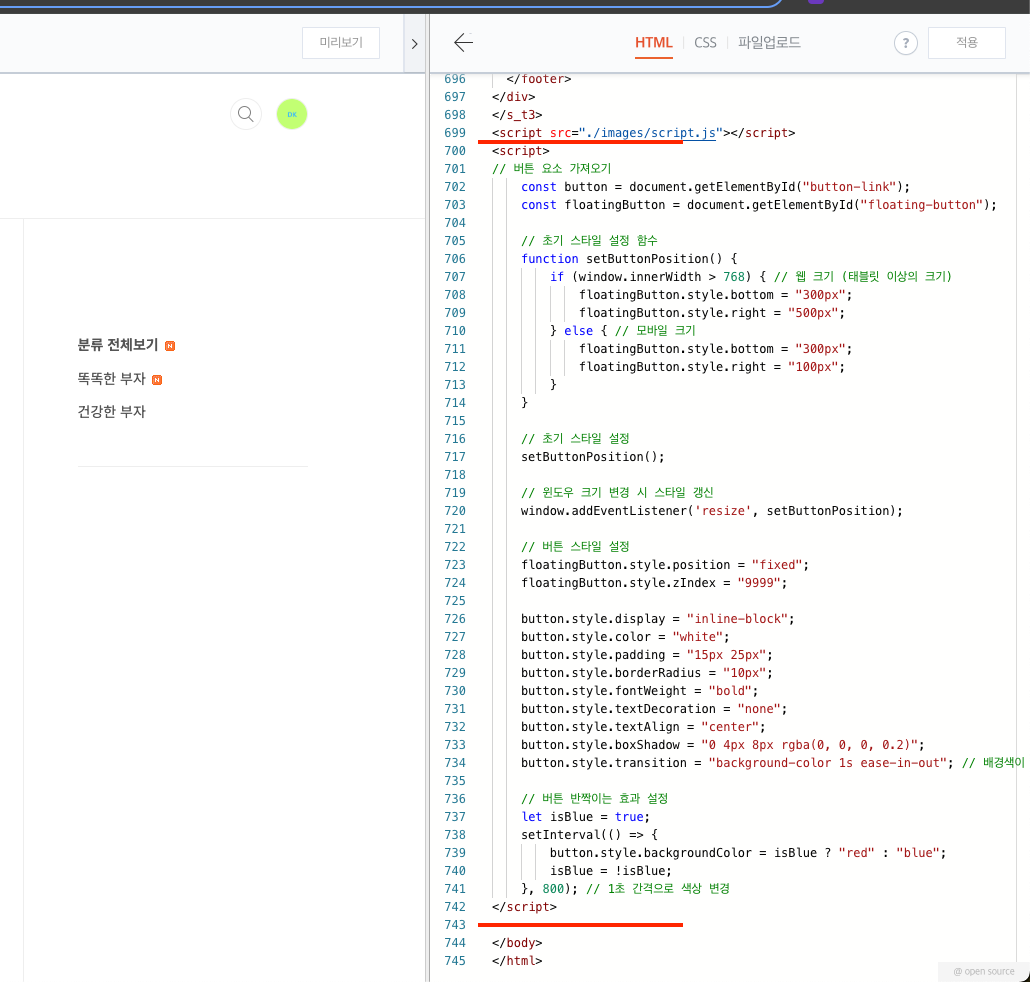Click the search magnifier icon in preview
Screen dimensions: 1030x982
tap(246, 114)
